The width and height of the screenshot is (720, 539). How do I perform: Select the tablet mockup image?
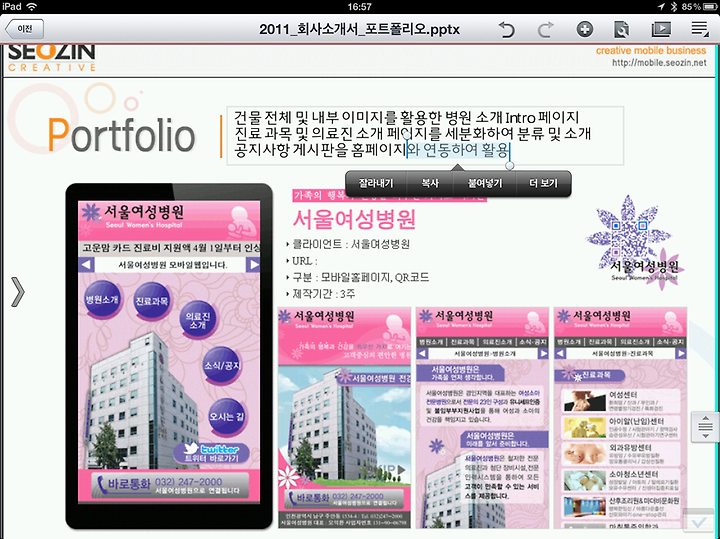(x=169, y=356)
